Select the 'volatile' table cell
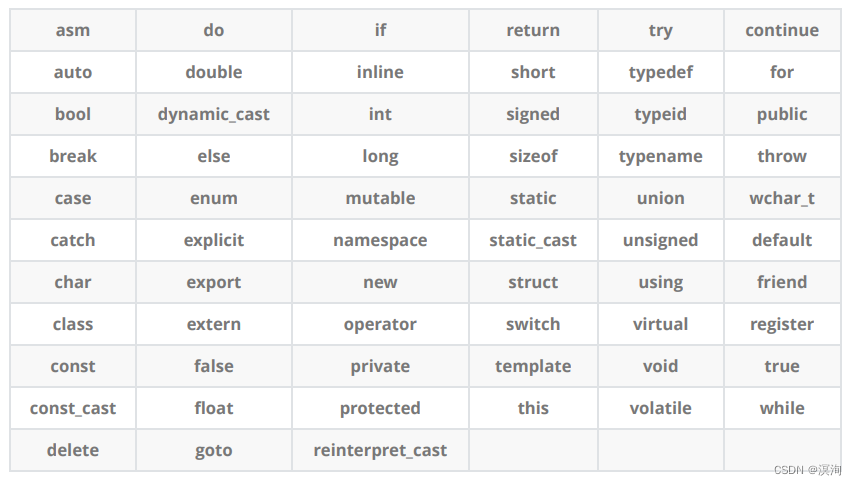Image resolution: width=856 pixels, height=485 pixels. point(661,408)
